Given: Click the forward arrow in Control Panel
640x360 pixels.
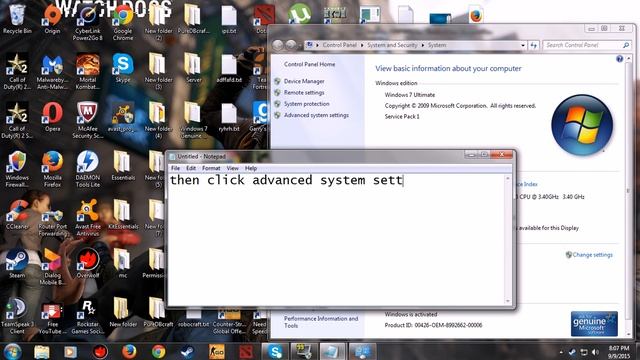Looking at the screenshot, I should coord(291,45).
